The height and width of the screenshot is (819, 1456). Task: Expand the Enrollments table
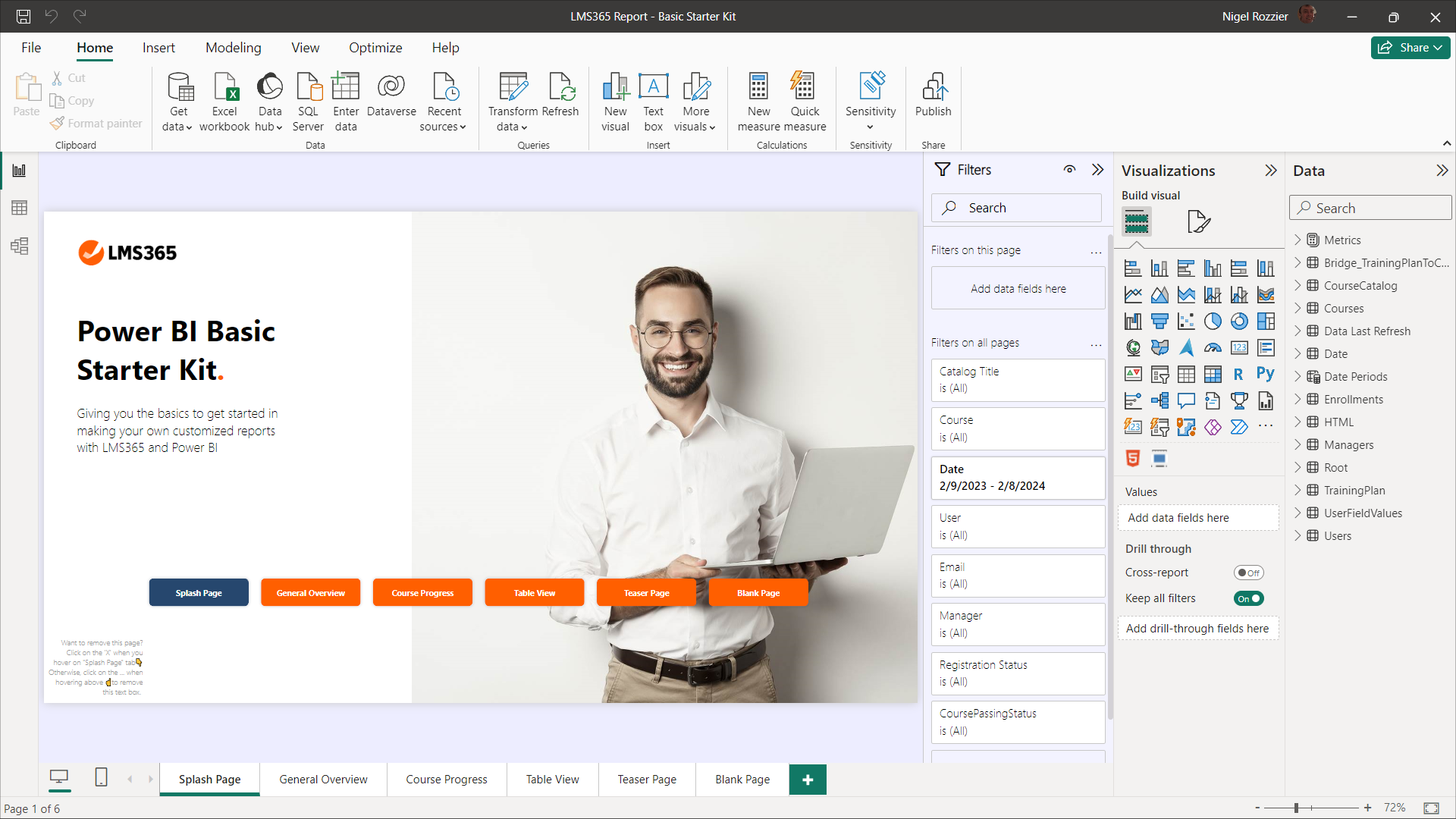(x=1298, y=400)
